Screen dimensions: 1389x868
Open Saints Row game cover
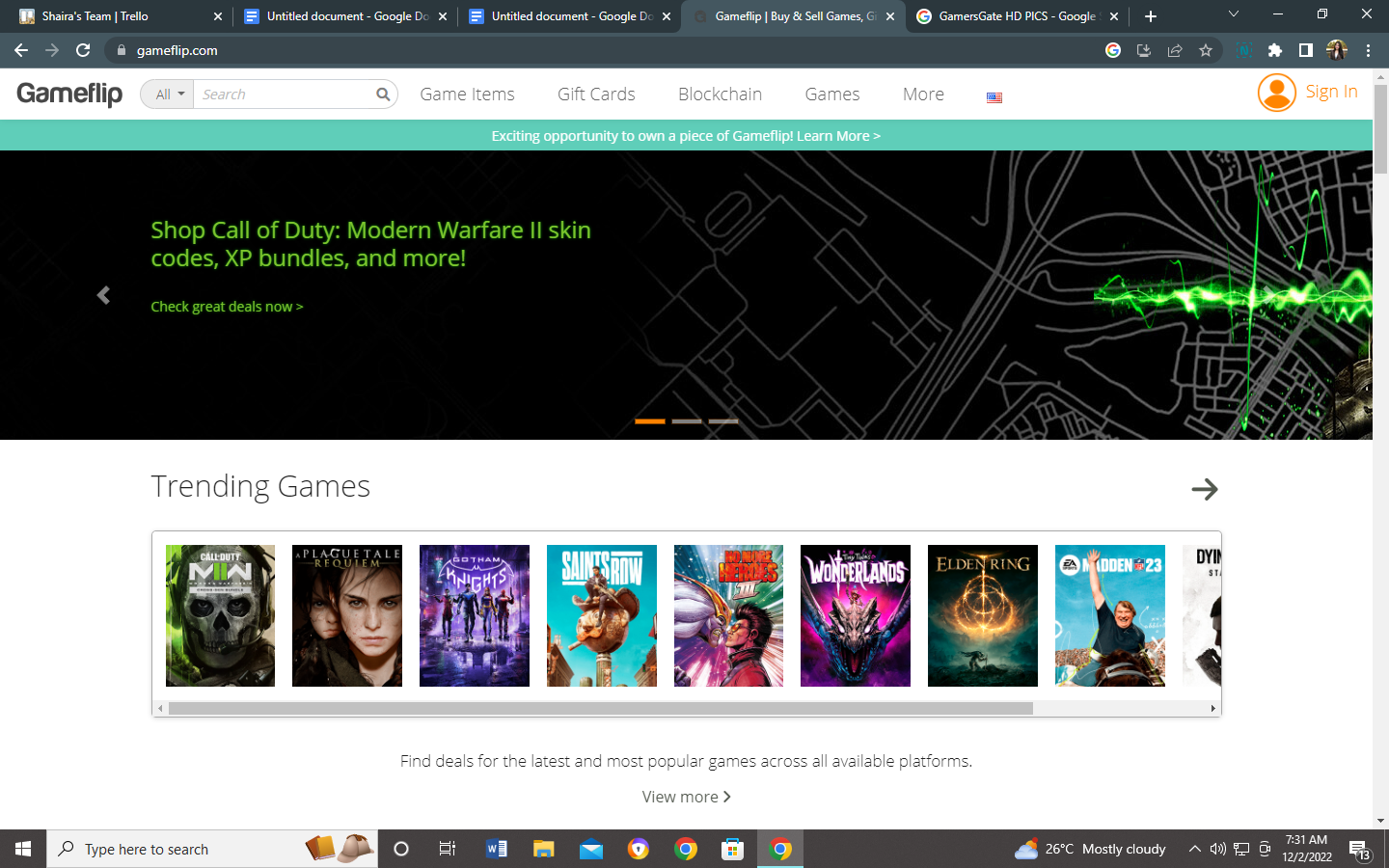[x=602, y=615]
